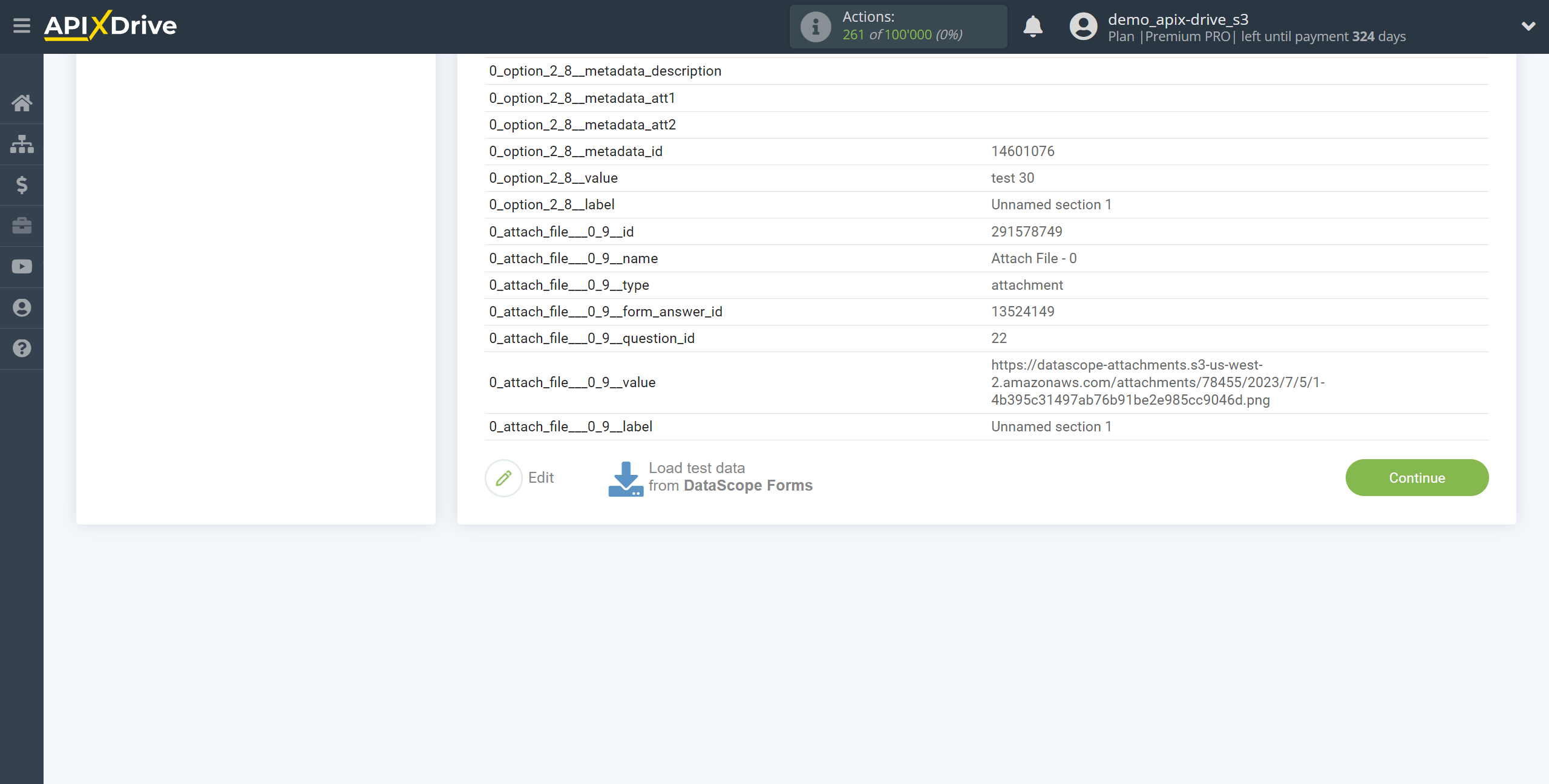This screenshot has height=784, width=1549.
Task: Select question_id value 22
Action: tap(999, 338)
